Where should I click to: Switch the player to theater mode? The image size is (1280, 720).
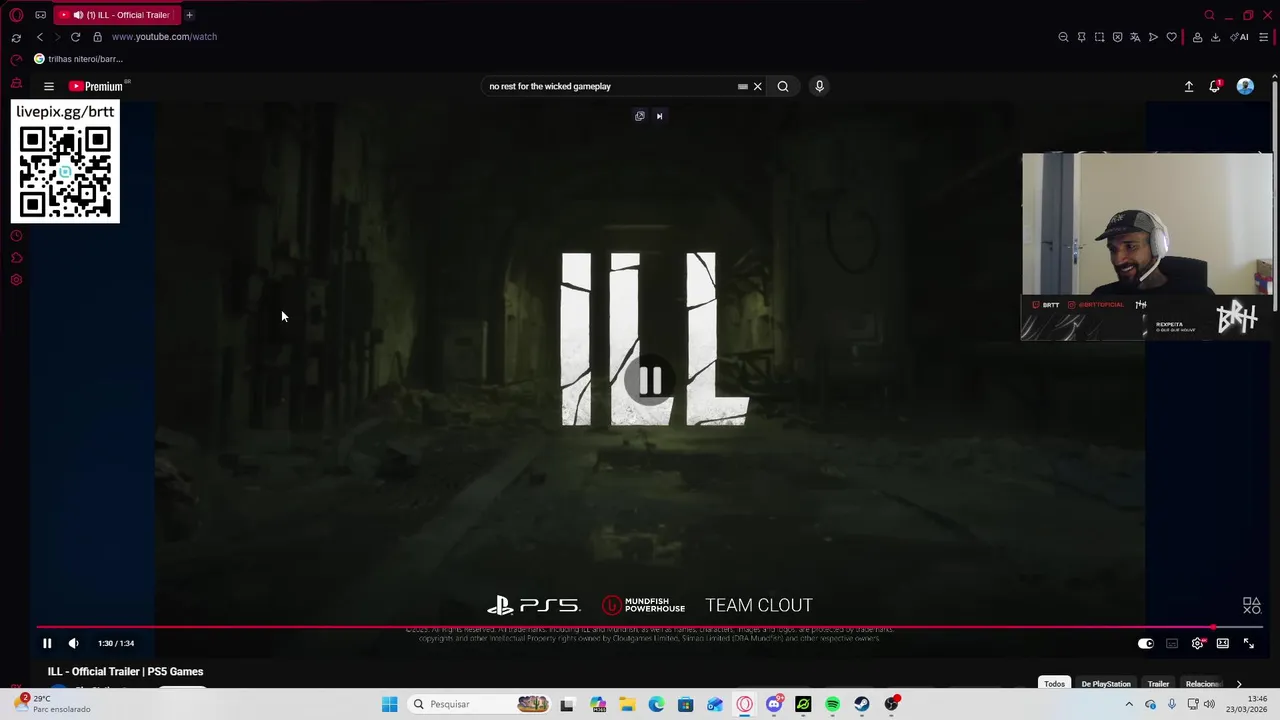click(1222, 643)
